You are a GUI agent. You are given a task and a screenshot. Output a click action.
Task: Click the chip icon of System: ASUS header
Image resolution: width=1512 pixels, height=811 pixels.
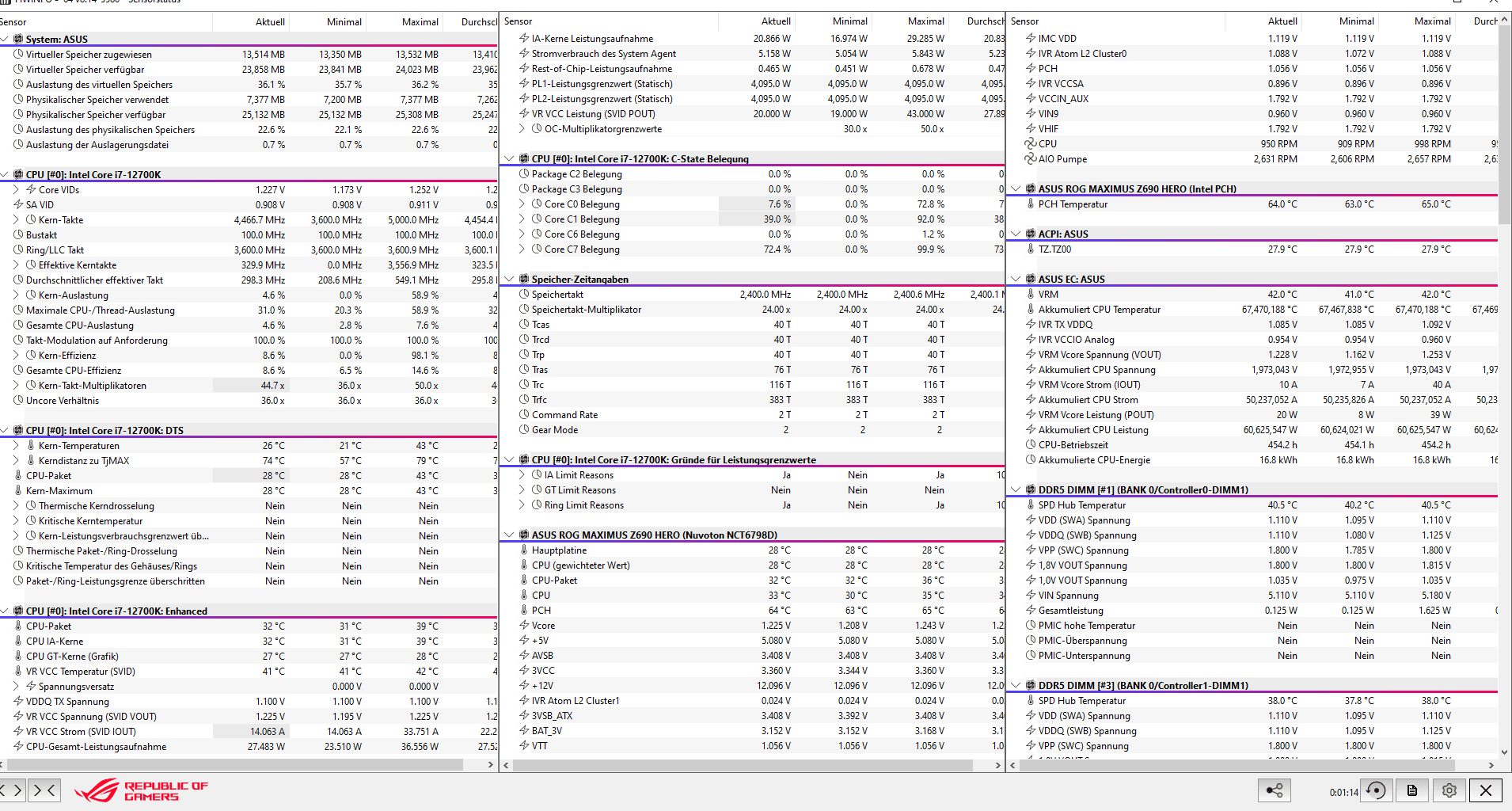(x=18, y=39)
